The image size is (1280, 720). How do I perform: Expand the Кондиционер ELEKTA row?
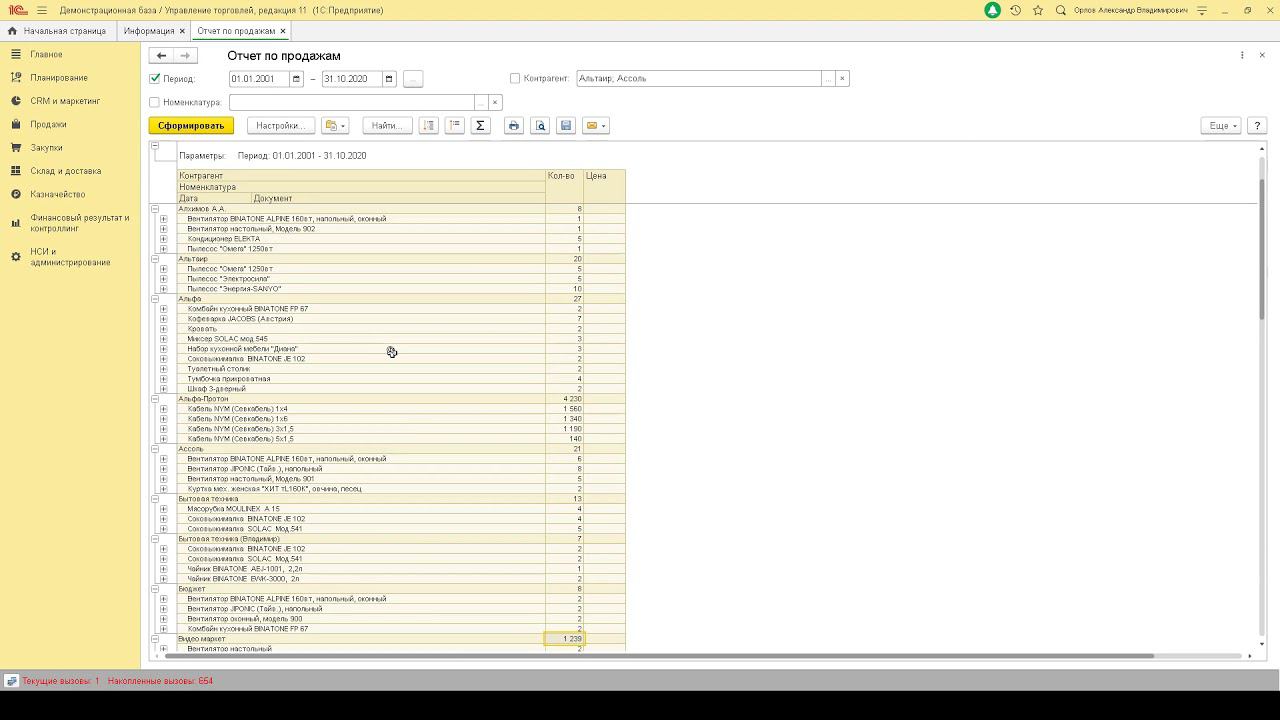coord(164,239)
